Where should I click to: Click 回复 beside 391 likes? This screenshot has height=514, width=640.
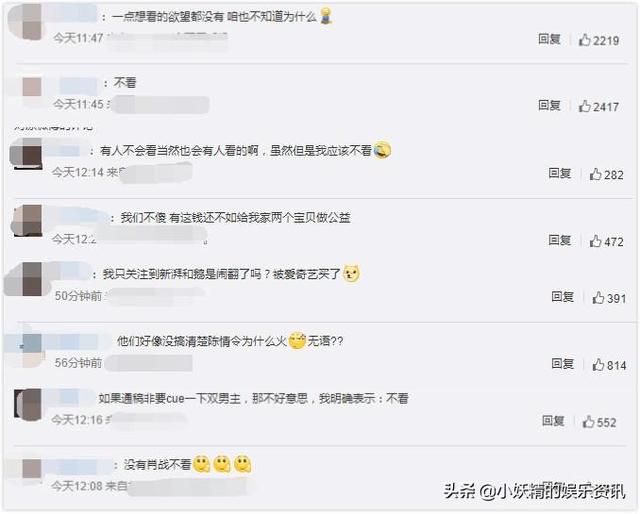click(x=562, y=297)
